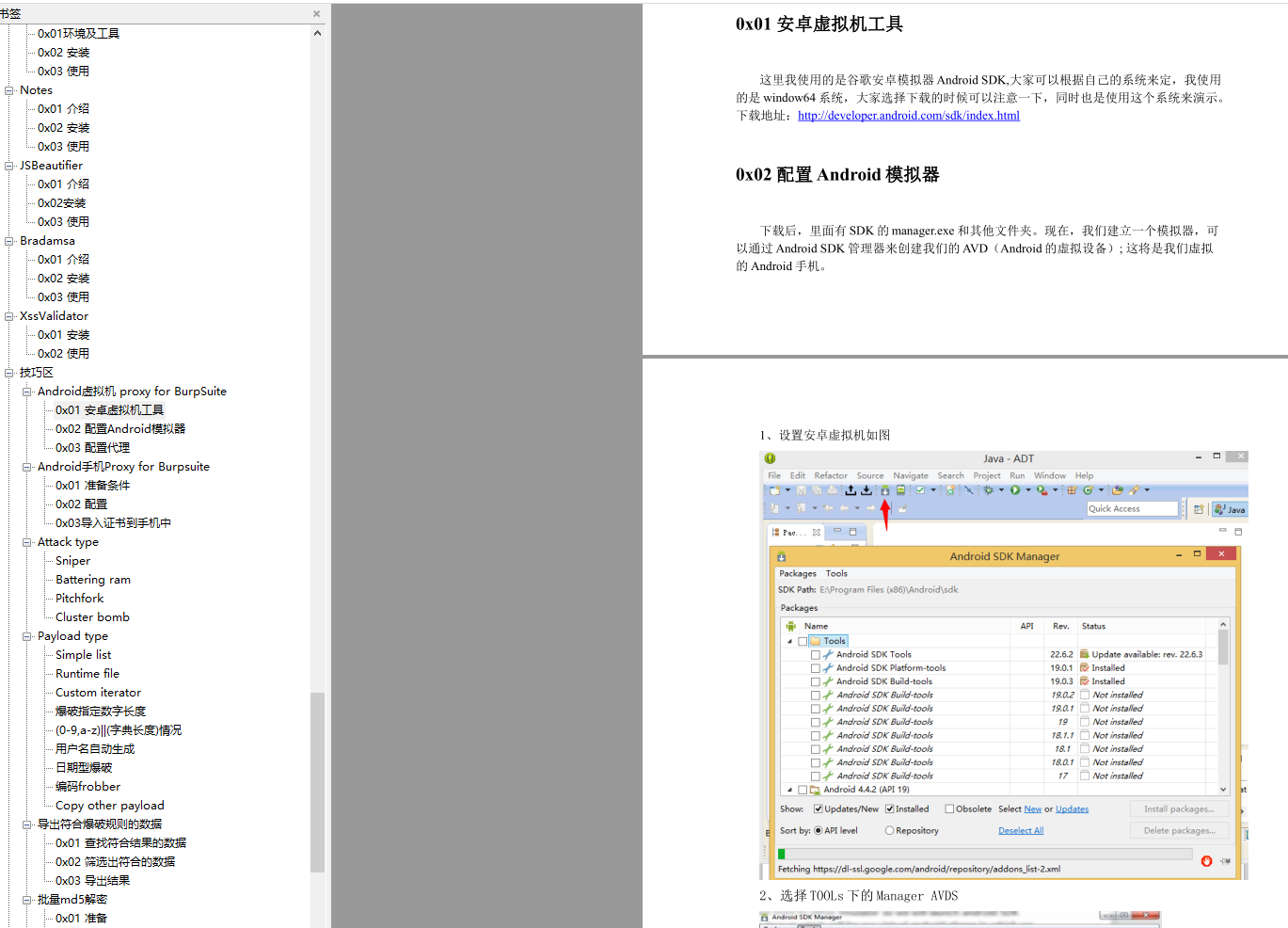Click the bookmarks panel scrollbar thumb
The width and height of the screenshot is (1288, 928).
[317, 782]
